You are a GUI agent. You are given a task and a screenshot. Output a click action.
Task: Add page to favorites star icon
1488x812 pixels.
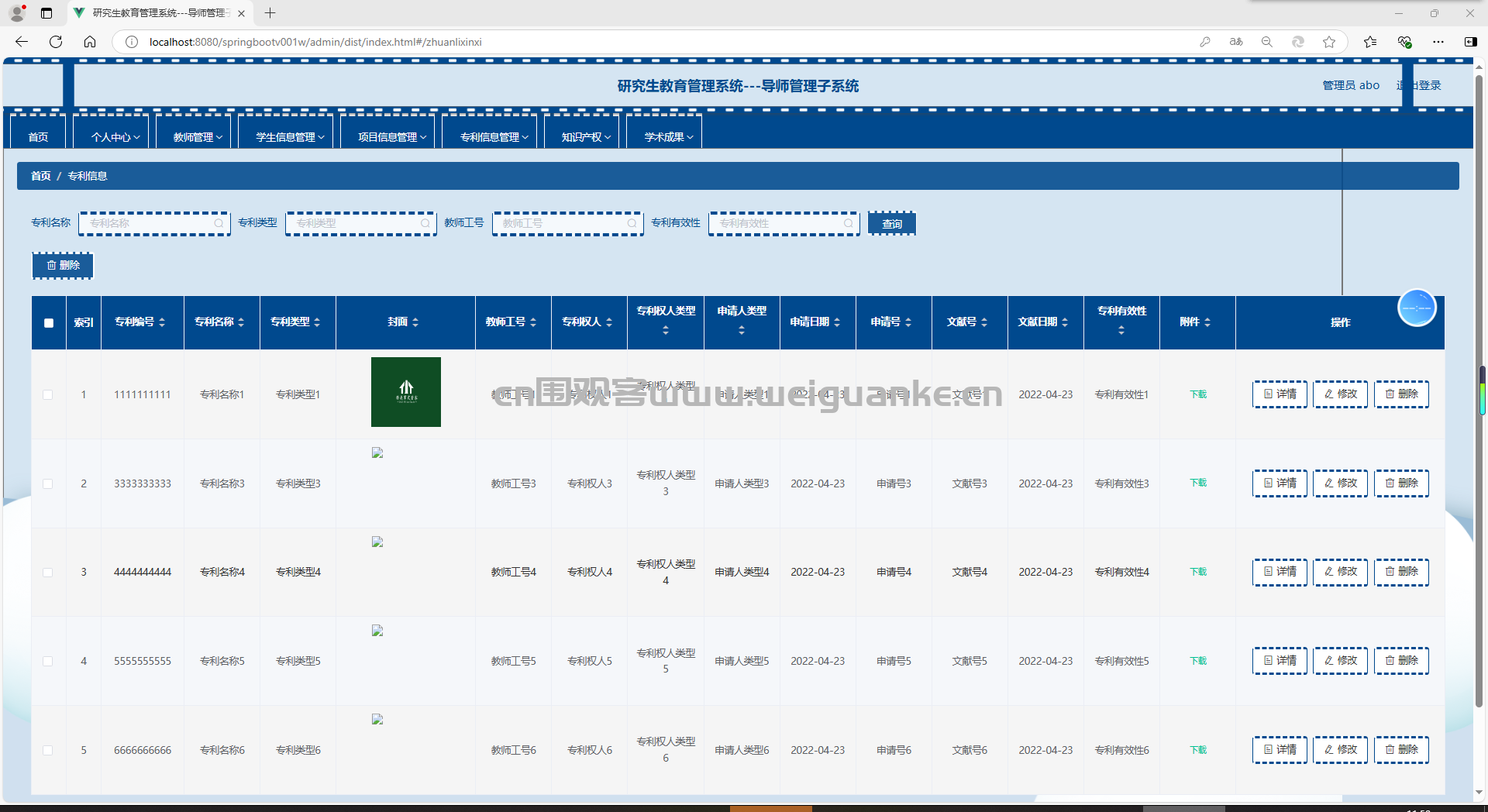[1329, 42]
